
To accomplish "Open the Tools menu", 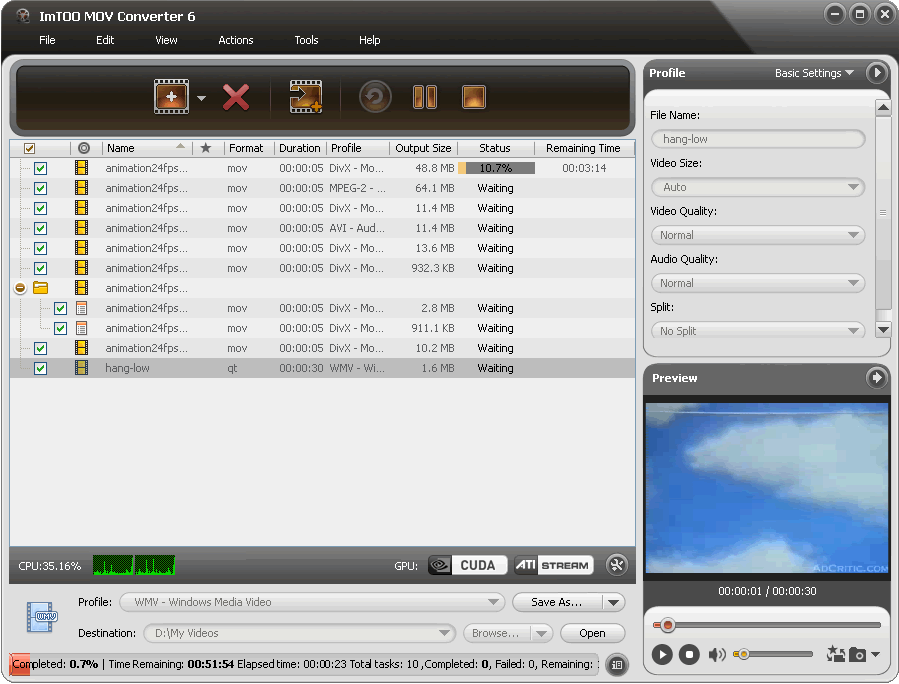I will coord(306,40).
